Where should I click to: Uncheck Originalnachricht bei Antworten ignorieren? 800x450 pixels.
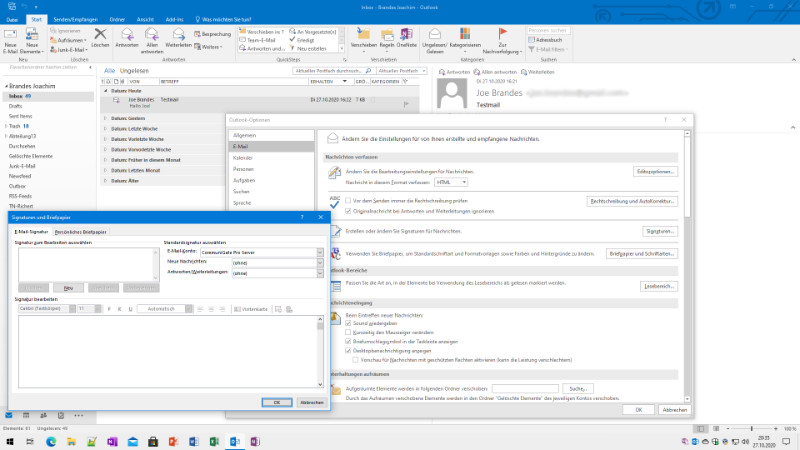[x=348, y=211]
